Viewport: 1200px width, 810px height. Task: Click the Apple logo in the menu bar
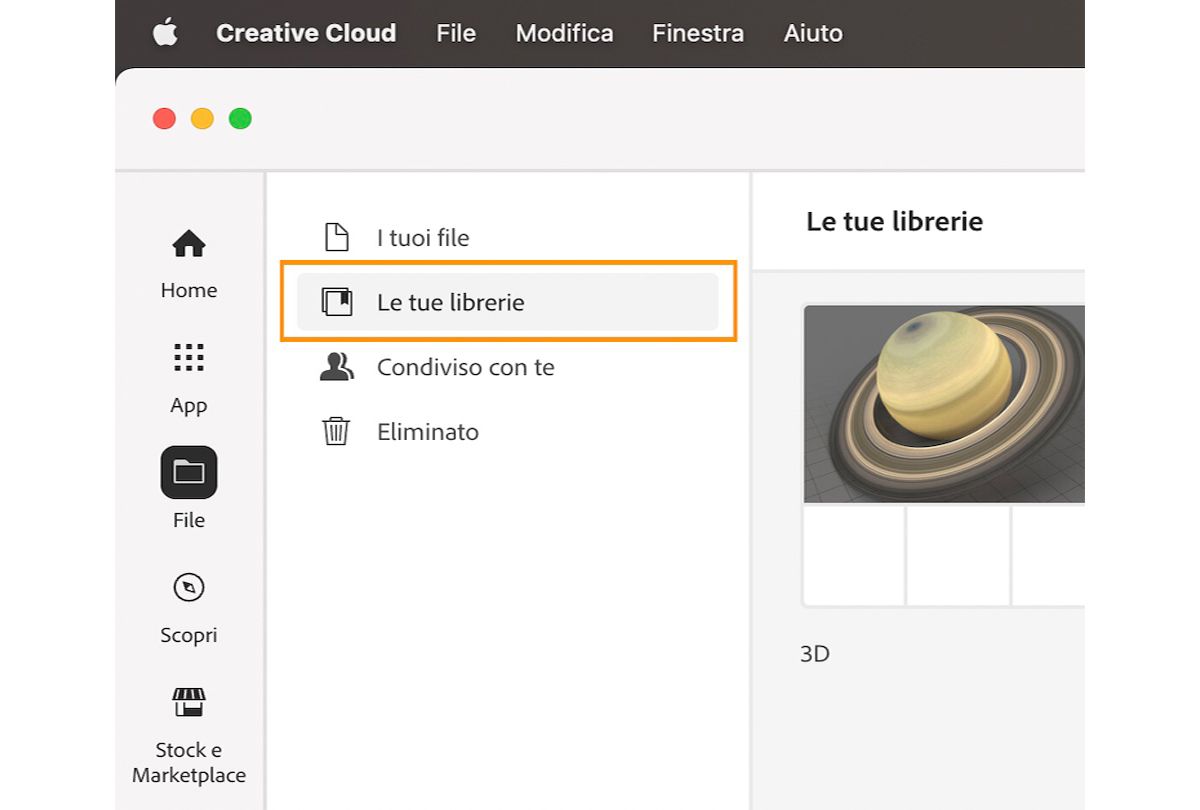pyautogui.click(x=164, y=33)
